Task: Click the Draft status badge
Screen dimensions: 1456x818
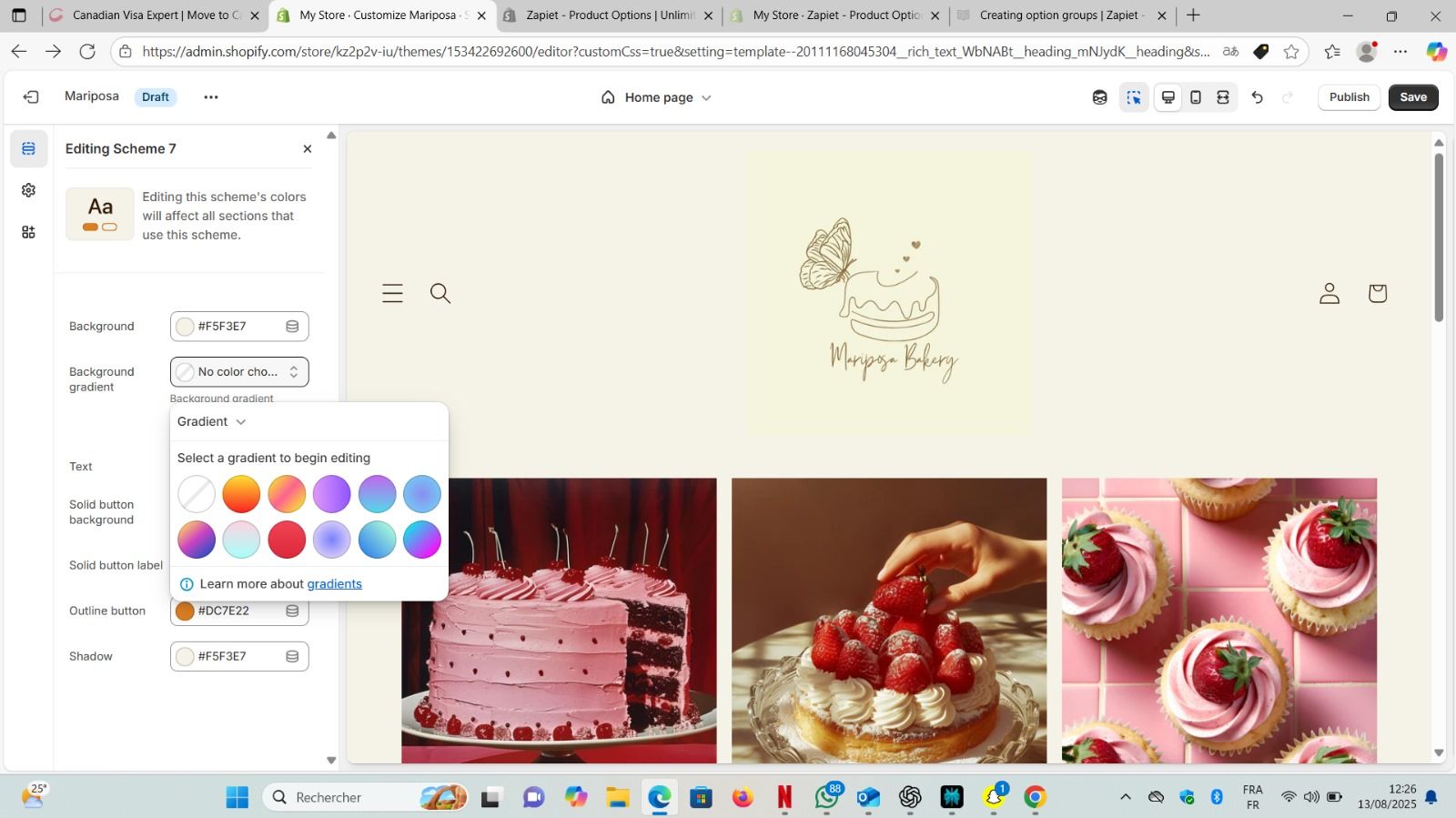Action: tap(156, 97)
